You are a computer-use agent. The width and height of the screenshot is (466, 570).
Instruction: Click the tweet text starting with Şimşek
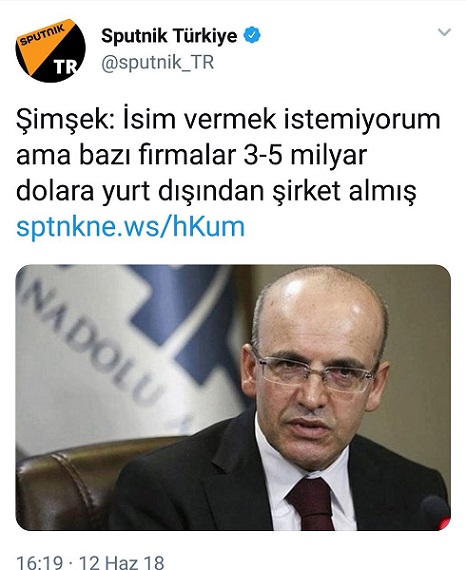click(x=228, y=155)
